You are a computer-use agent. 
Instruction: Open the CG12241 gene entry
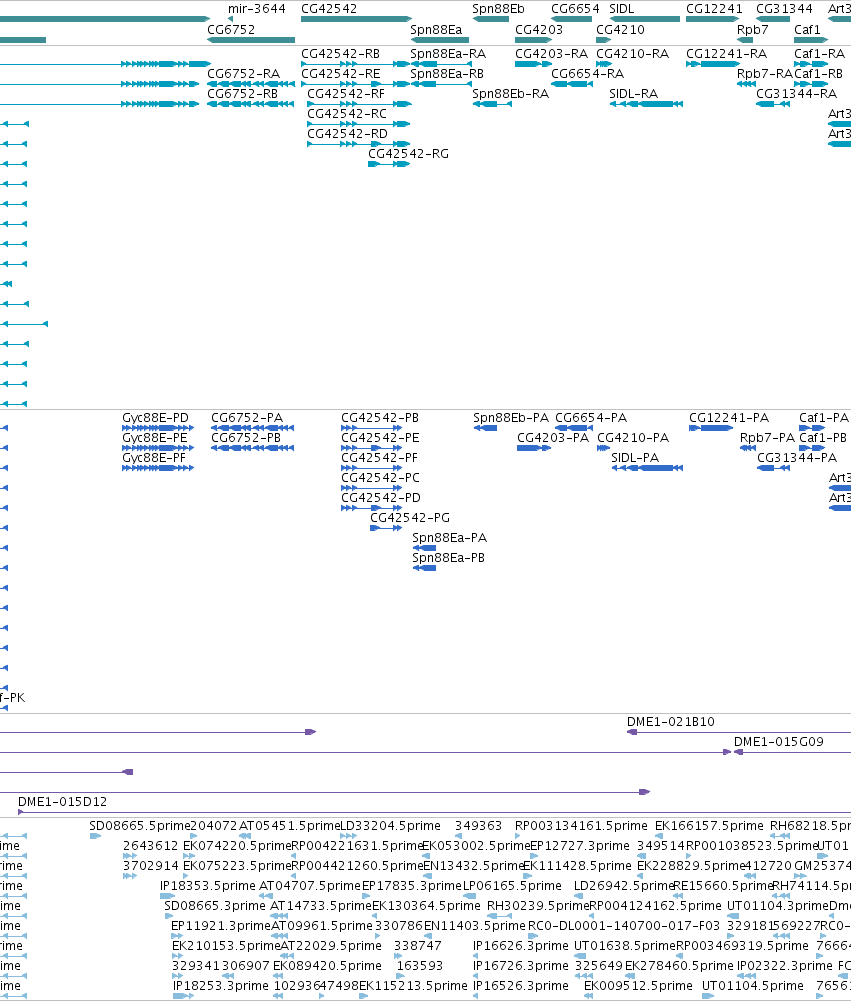coord(712,19)
